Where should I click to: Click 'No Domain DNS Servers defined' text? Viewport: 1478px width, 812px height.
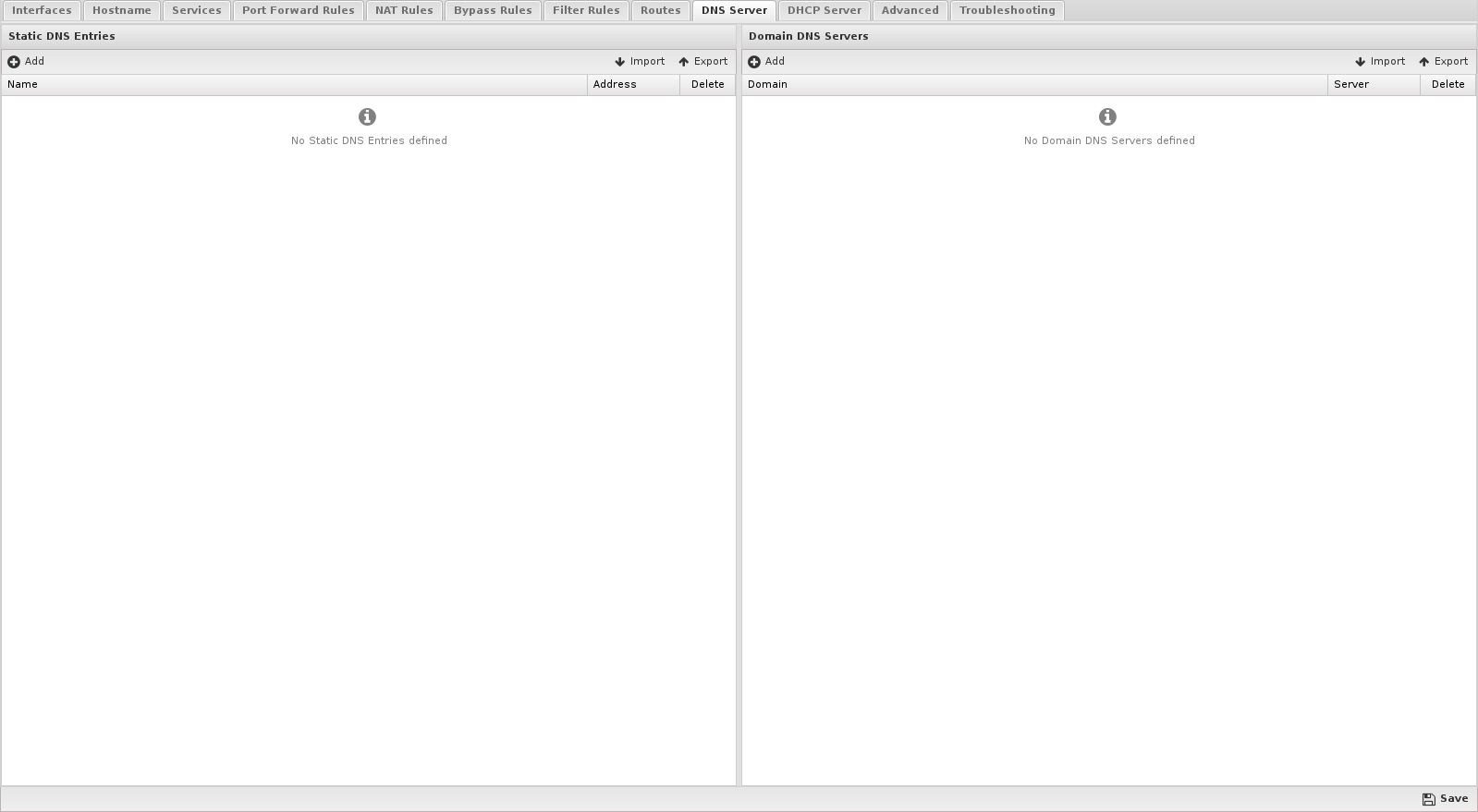(x=1109, y=141)
